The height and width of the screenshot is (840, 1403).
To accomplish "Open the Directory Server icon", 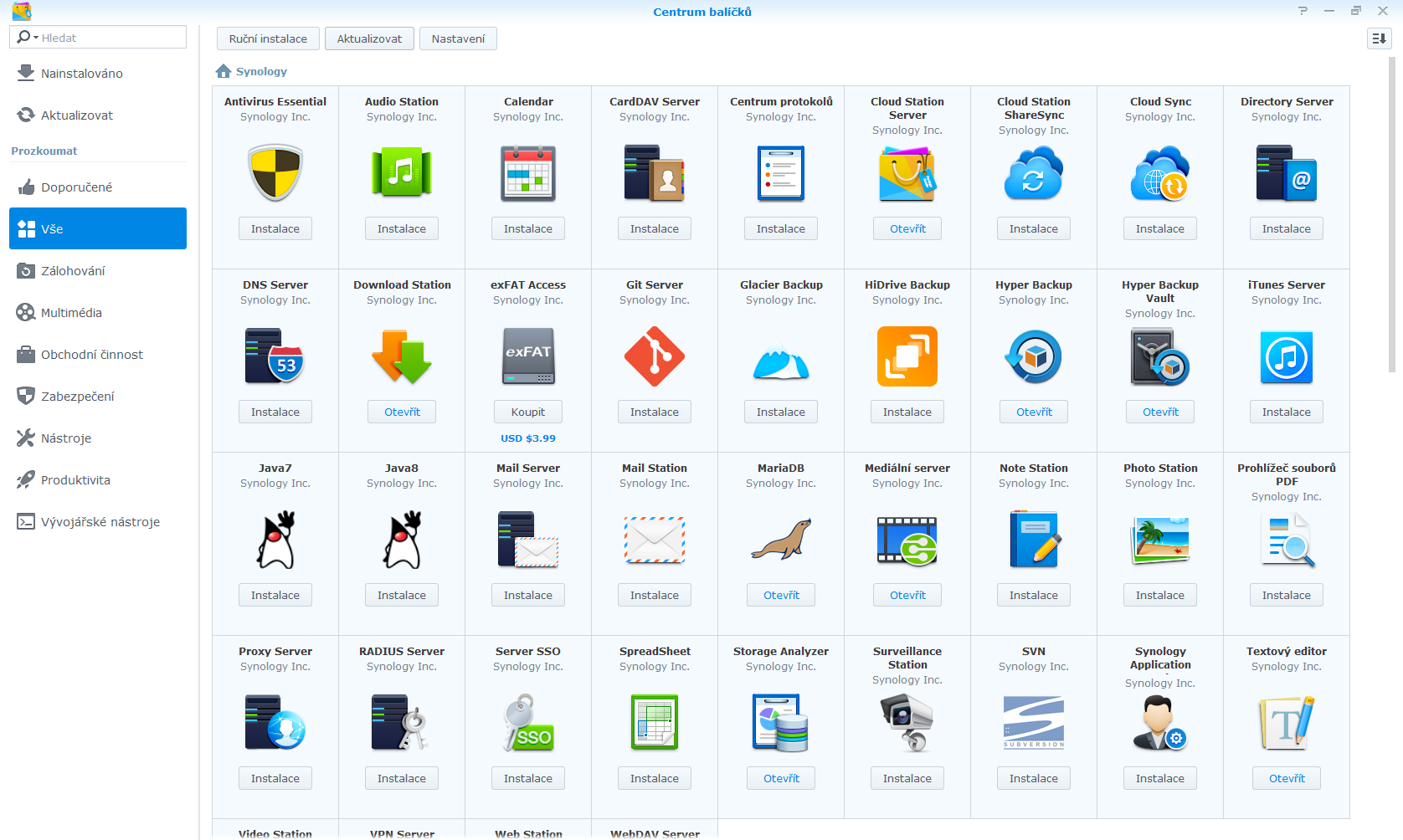I will [1287, 173].
